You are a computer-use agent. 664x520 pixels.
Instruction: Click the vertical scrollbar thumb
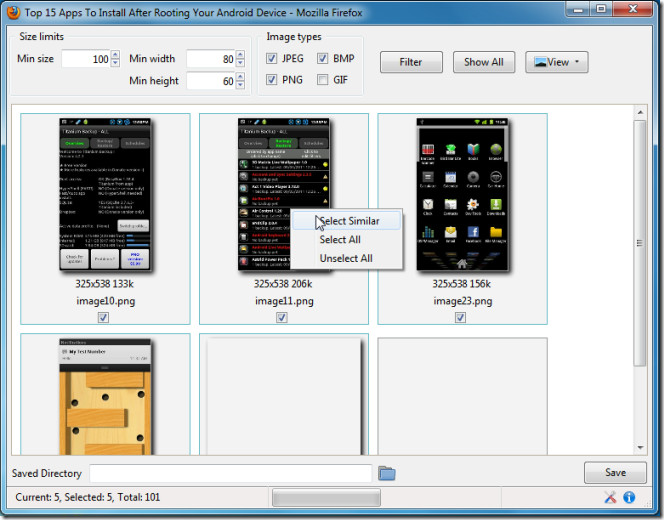tap(640, 243)
